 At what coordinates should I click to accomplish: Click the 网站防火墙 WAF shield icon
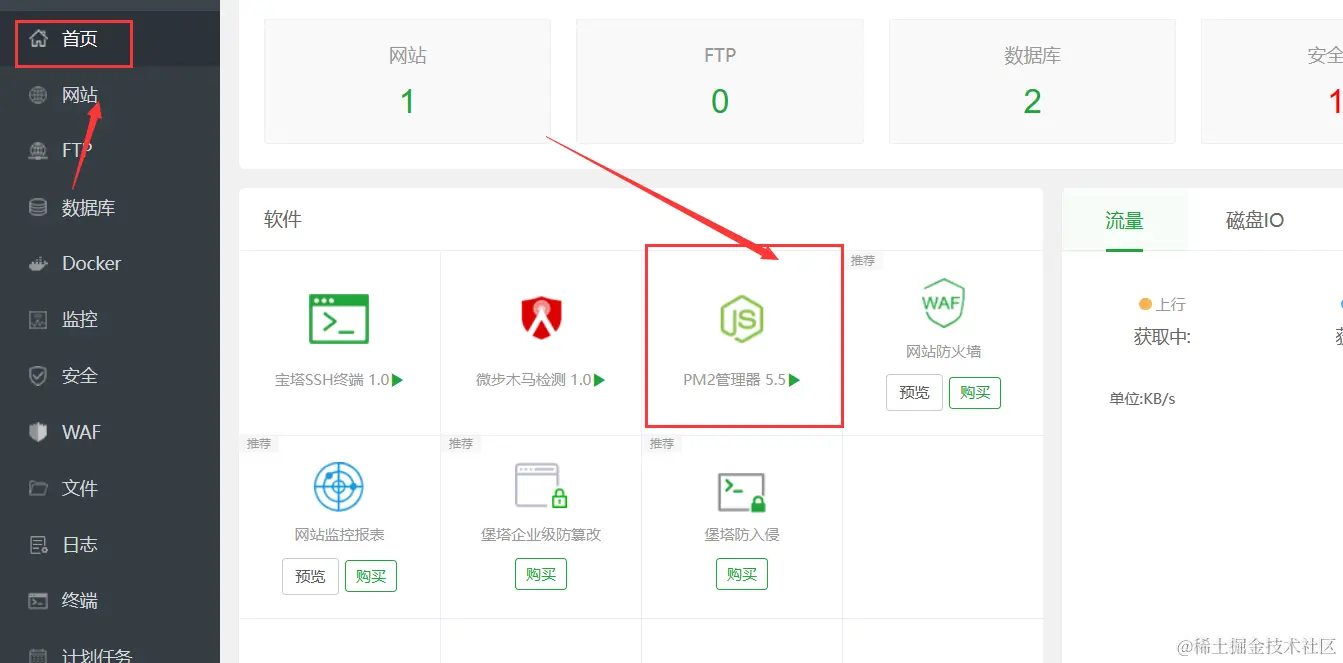pos(943,303)
